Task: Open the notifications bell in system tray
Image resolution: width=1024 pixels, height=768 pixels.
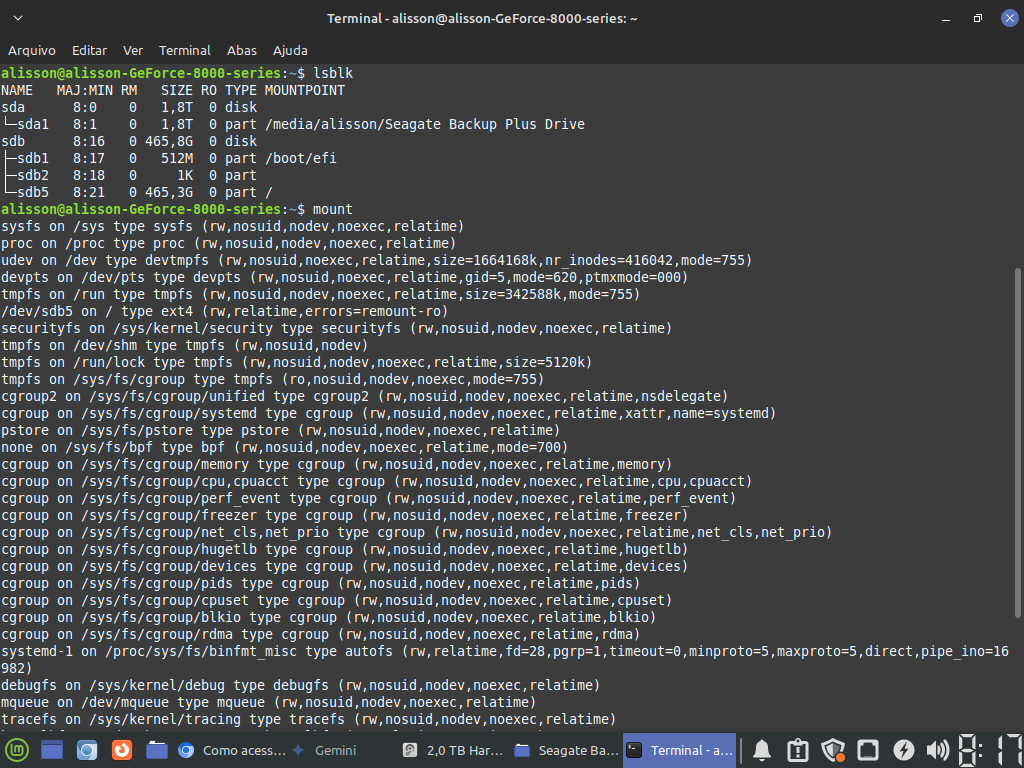Action: tap(762, 750)
